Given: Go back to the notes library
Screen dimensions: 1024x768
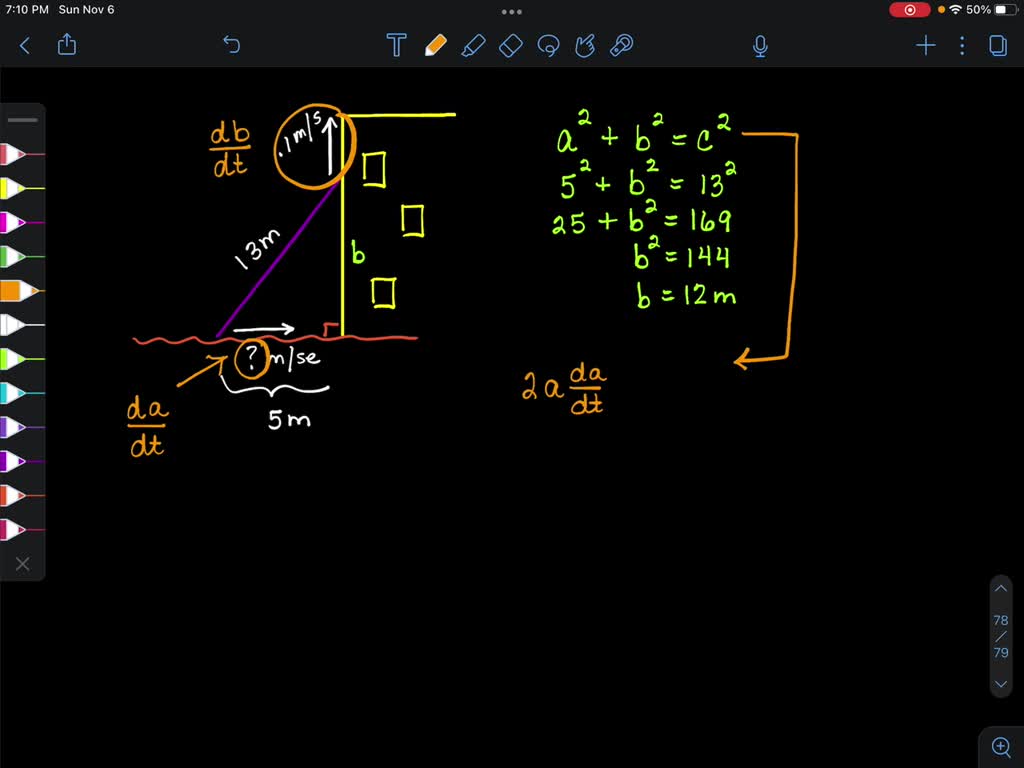Looking at the screenshot, I should (25, 45).
